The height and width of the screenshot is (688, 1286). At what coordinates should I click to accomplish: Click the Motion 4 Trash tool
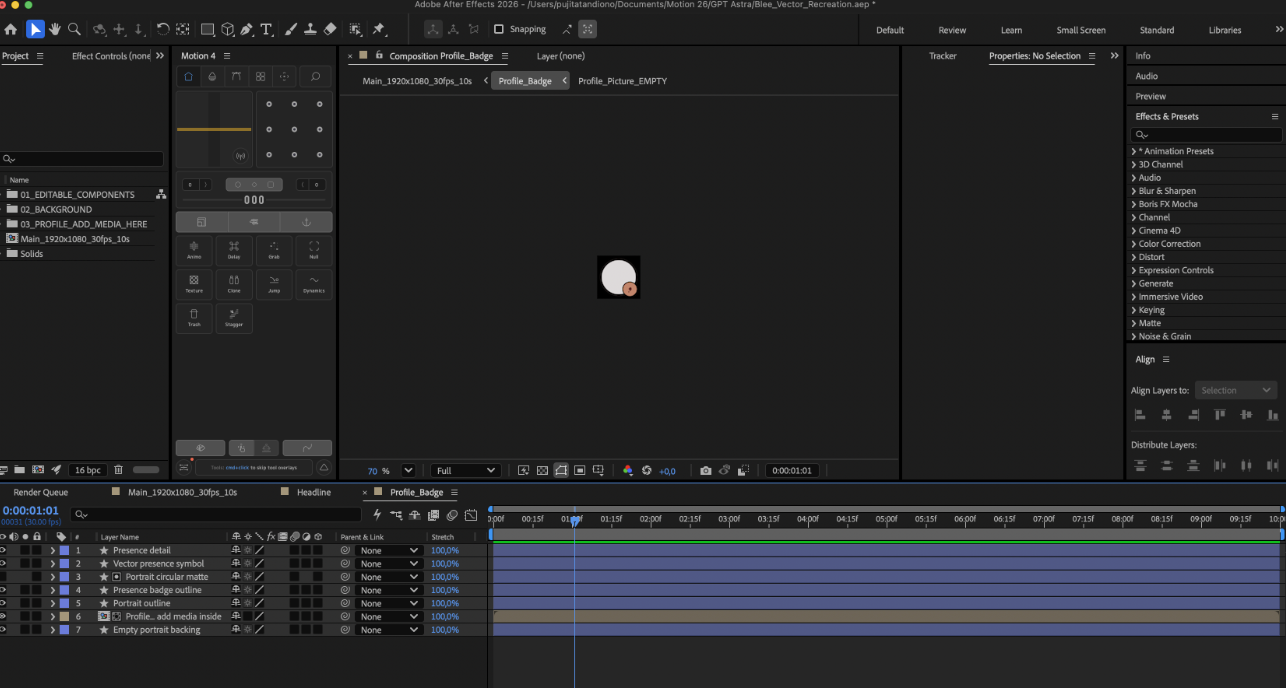pos(194,318)
